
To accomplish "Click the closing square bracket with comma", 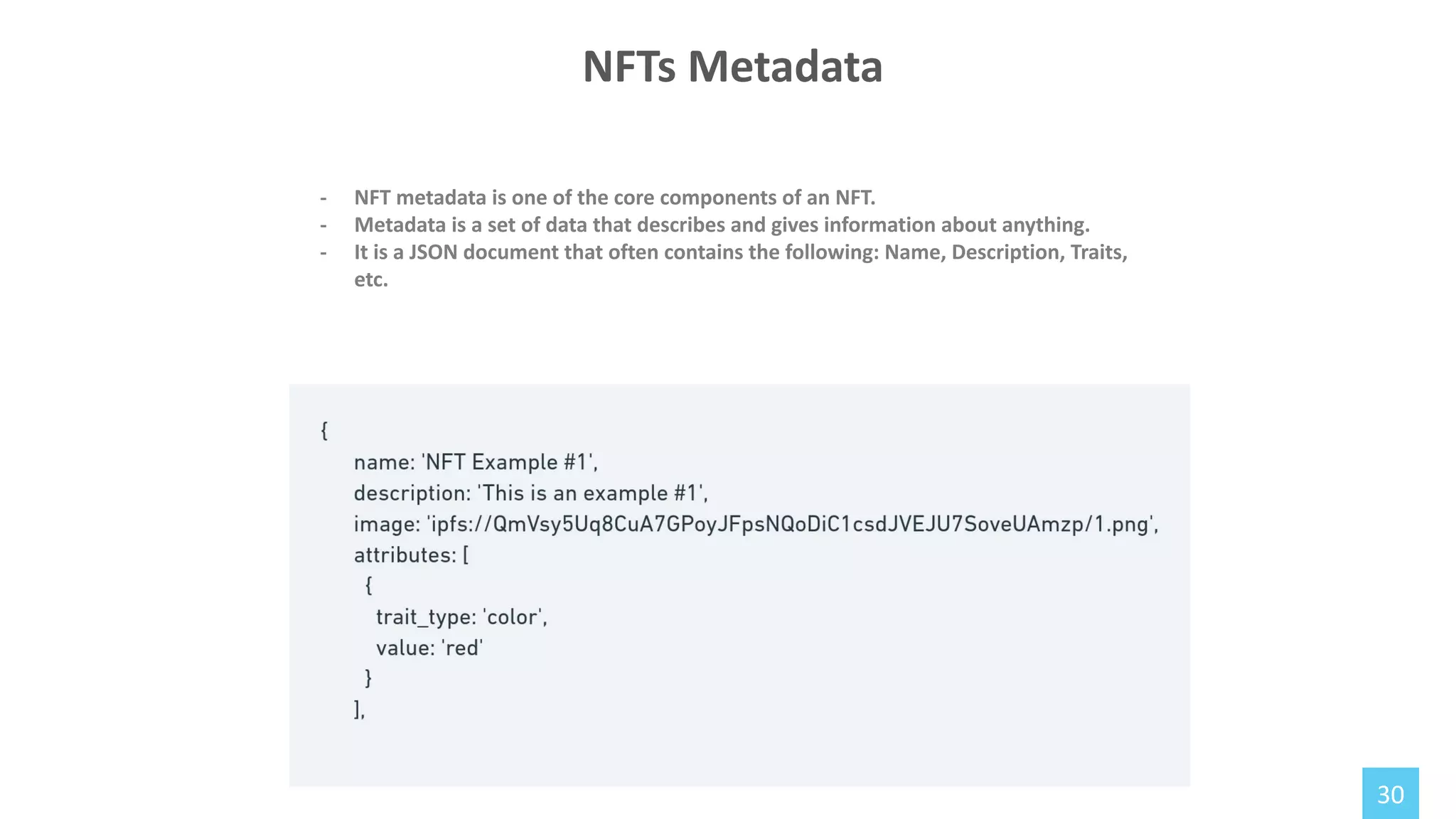I will [359, 709].
